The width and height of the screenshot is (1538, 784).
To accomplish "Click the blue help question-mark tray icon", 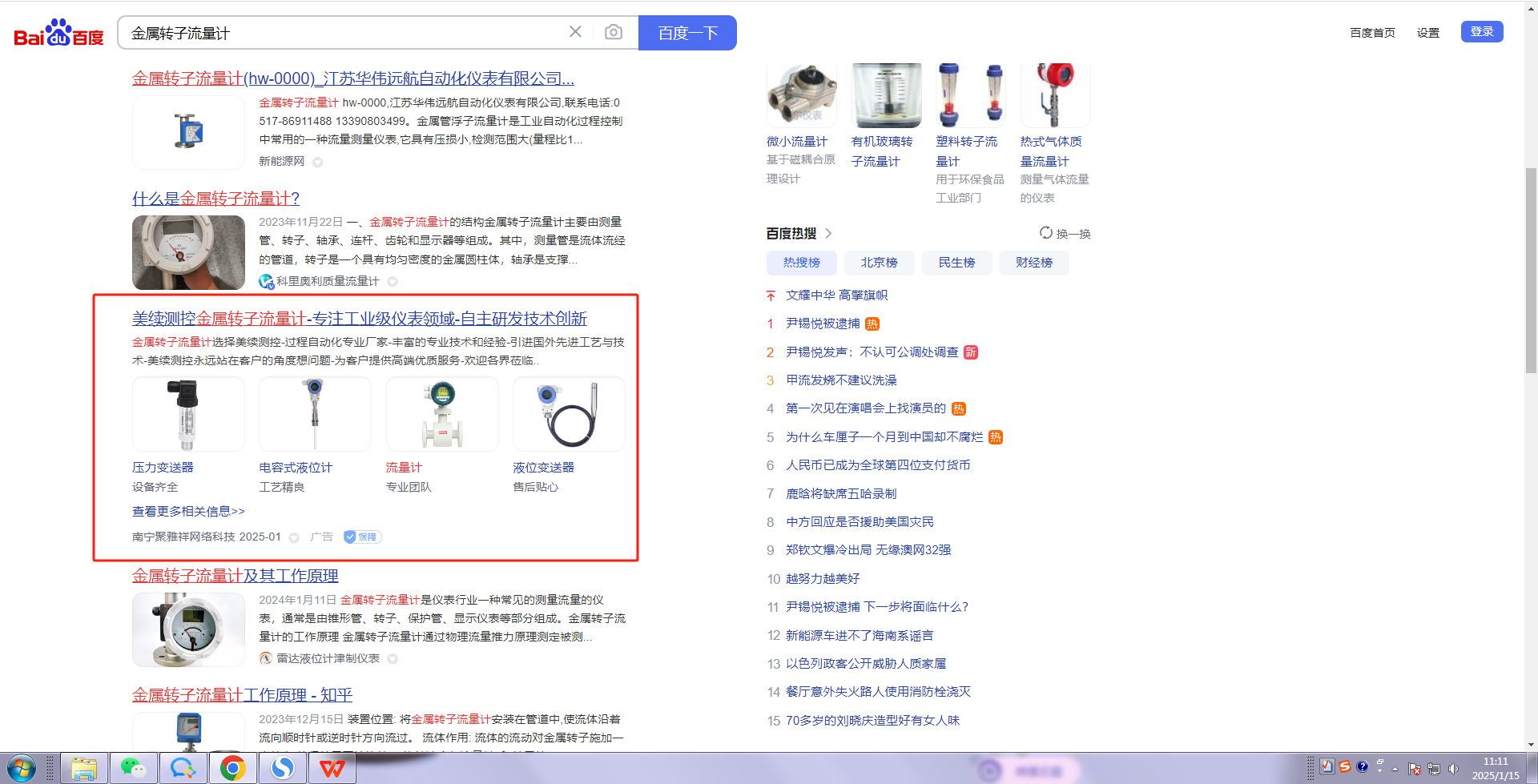I will [1362, 766].
